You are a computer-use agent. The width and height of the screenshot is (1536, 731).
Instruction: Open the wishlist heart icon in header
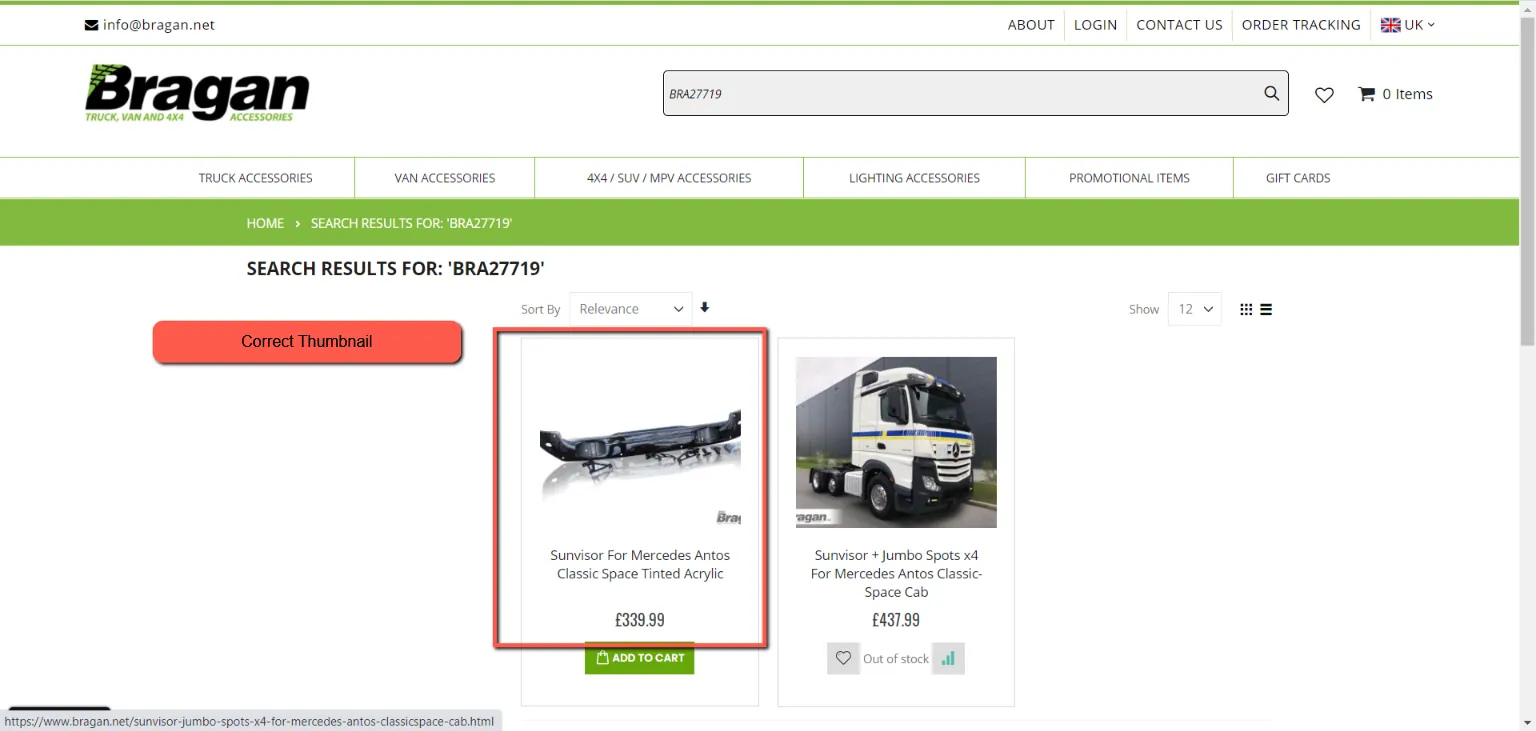point(1324,95)
